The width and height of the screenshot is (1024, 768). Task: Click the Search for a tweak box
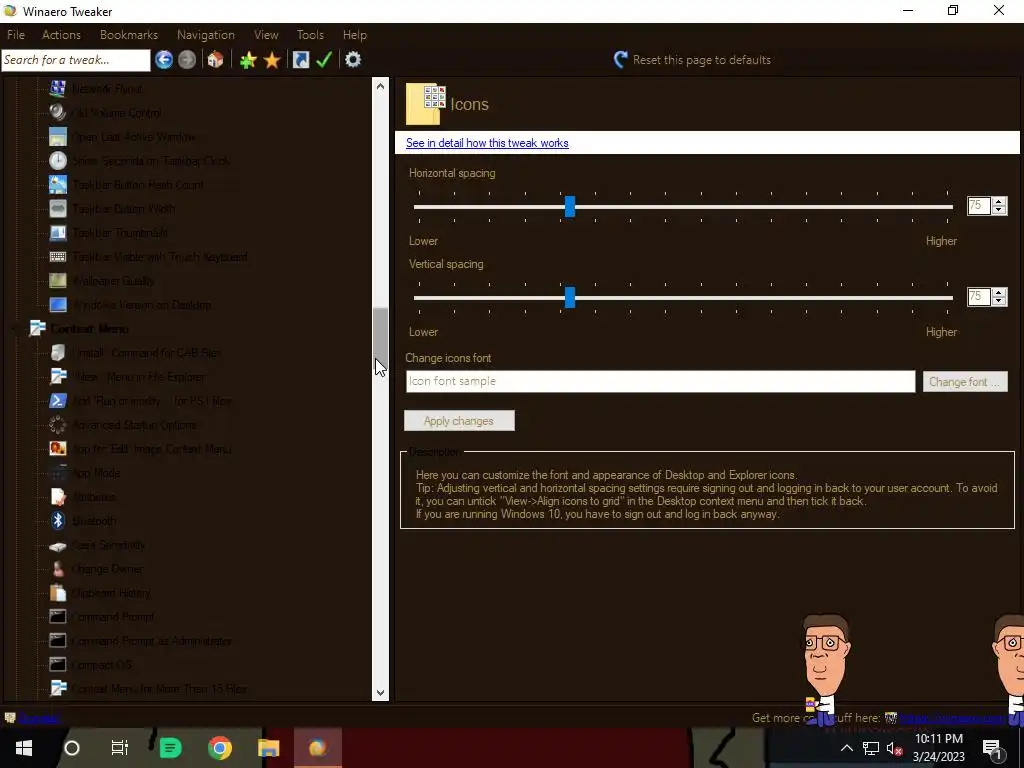coord(76,60)
